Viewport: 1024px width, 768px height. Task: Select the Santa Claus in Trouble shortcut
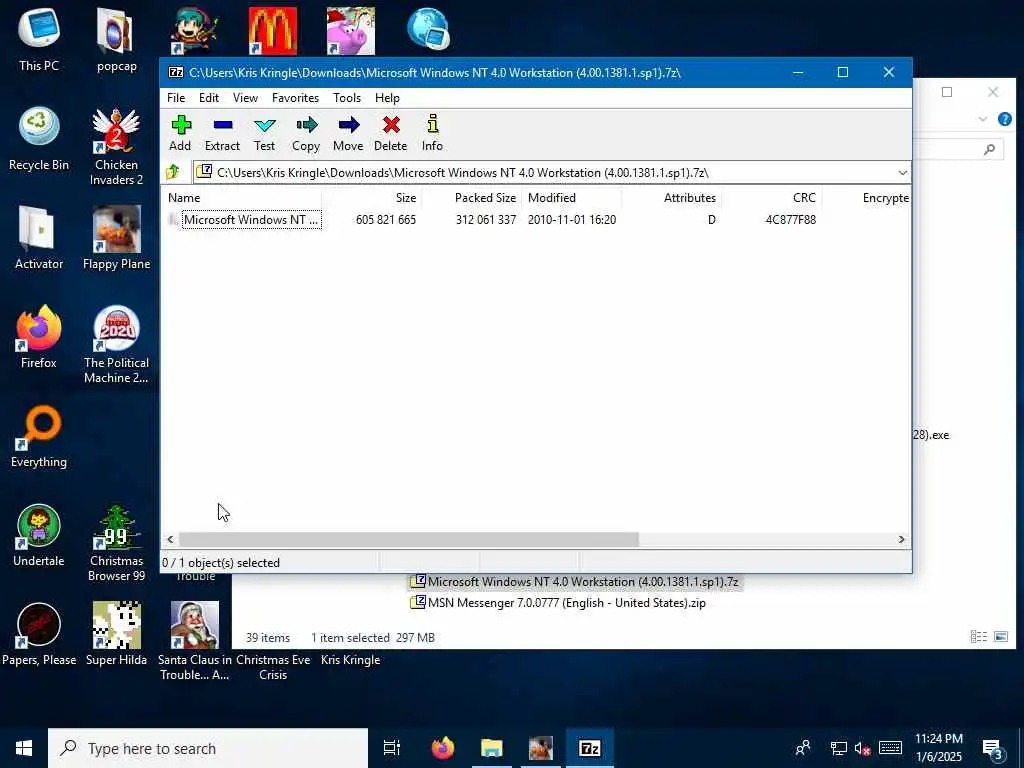pyautogui.click(x=195, y=641)
